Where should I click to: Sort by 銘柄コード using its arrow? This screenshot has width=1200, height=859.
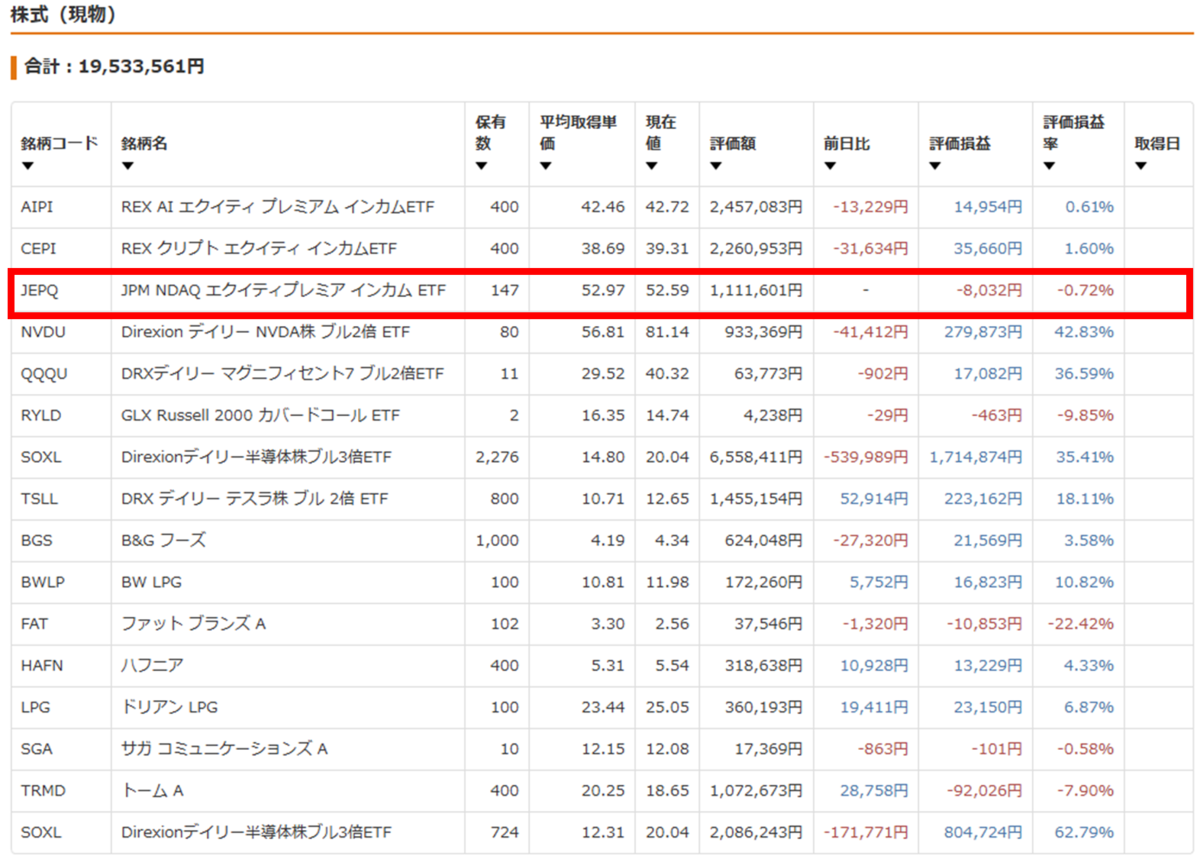pyautogui.click(x=27, y=166)
